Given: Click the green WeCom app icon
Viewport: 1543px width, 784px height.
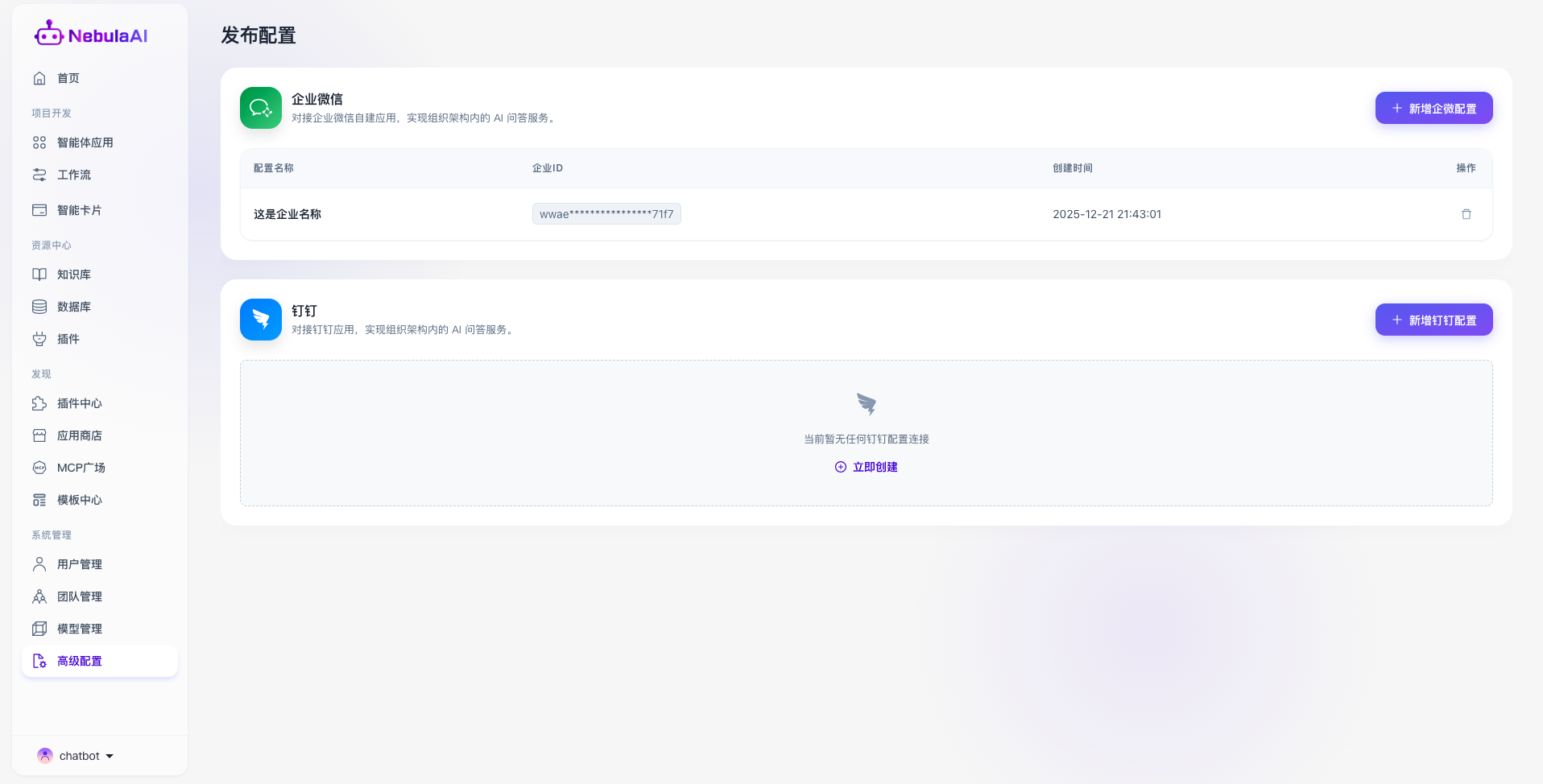Looking at the screenshot, I should [261, 108].
